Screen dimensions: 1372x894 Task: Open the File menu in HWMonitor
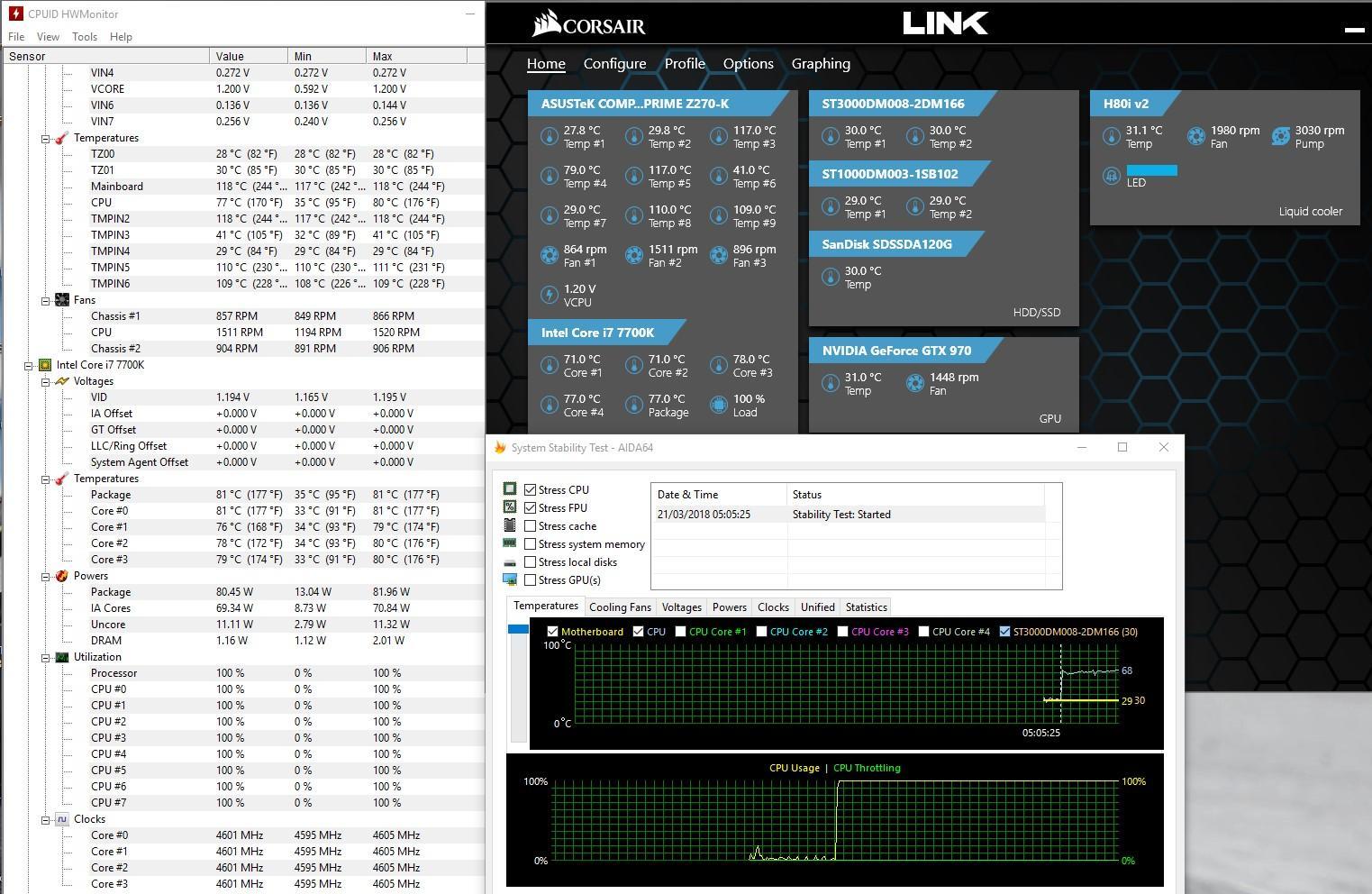coord(16,37)
